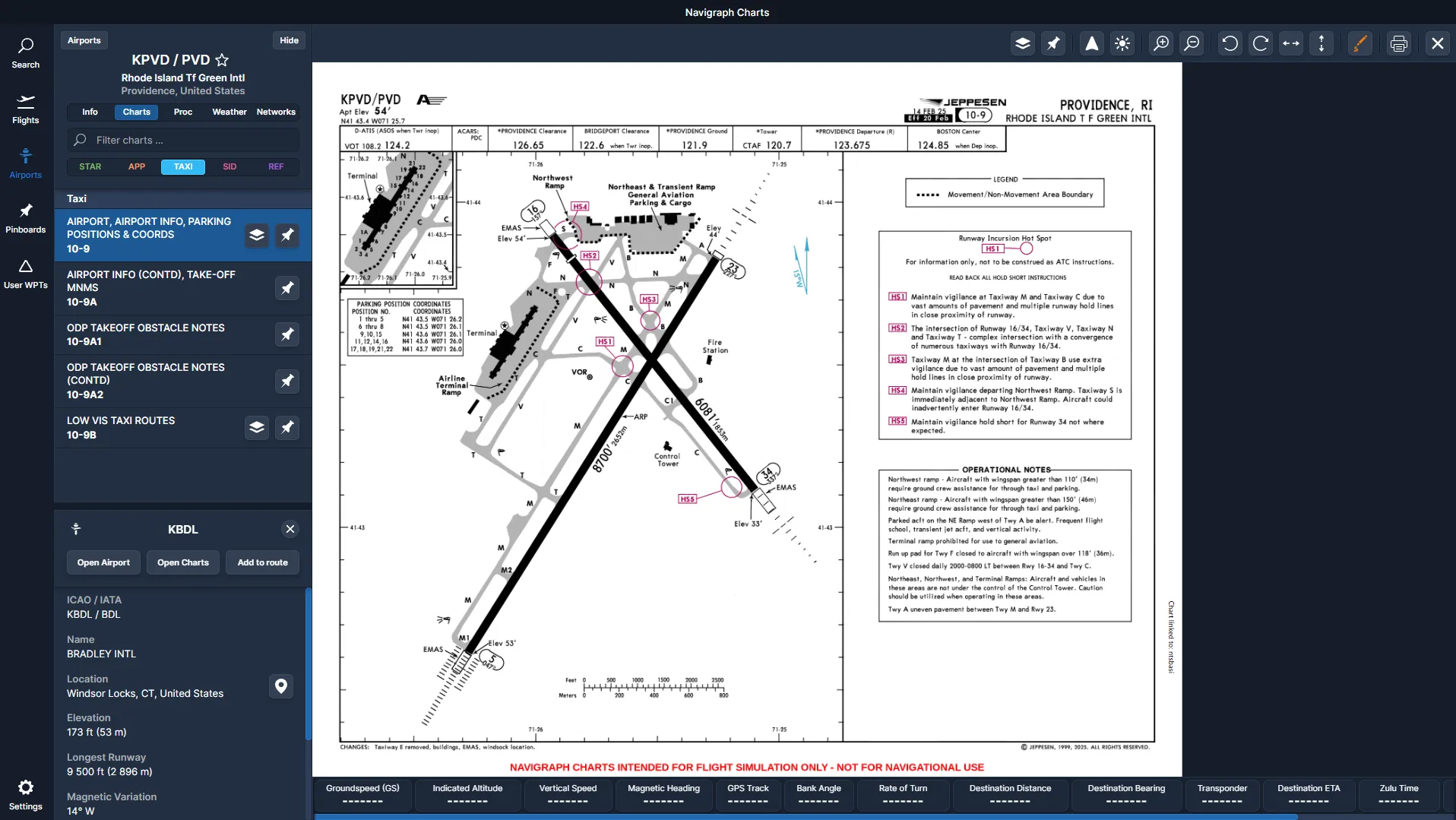Filter charts by SID category
Image resolution: width=1456 pixels, height=820 pixels.
tap(229, 166)
